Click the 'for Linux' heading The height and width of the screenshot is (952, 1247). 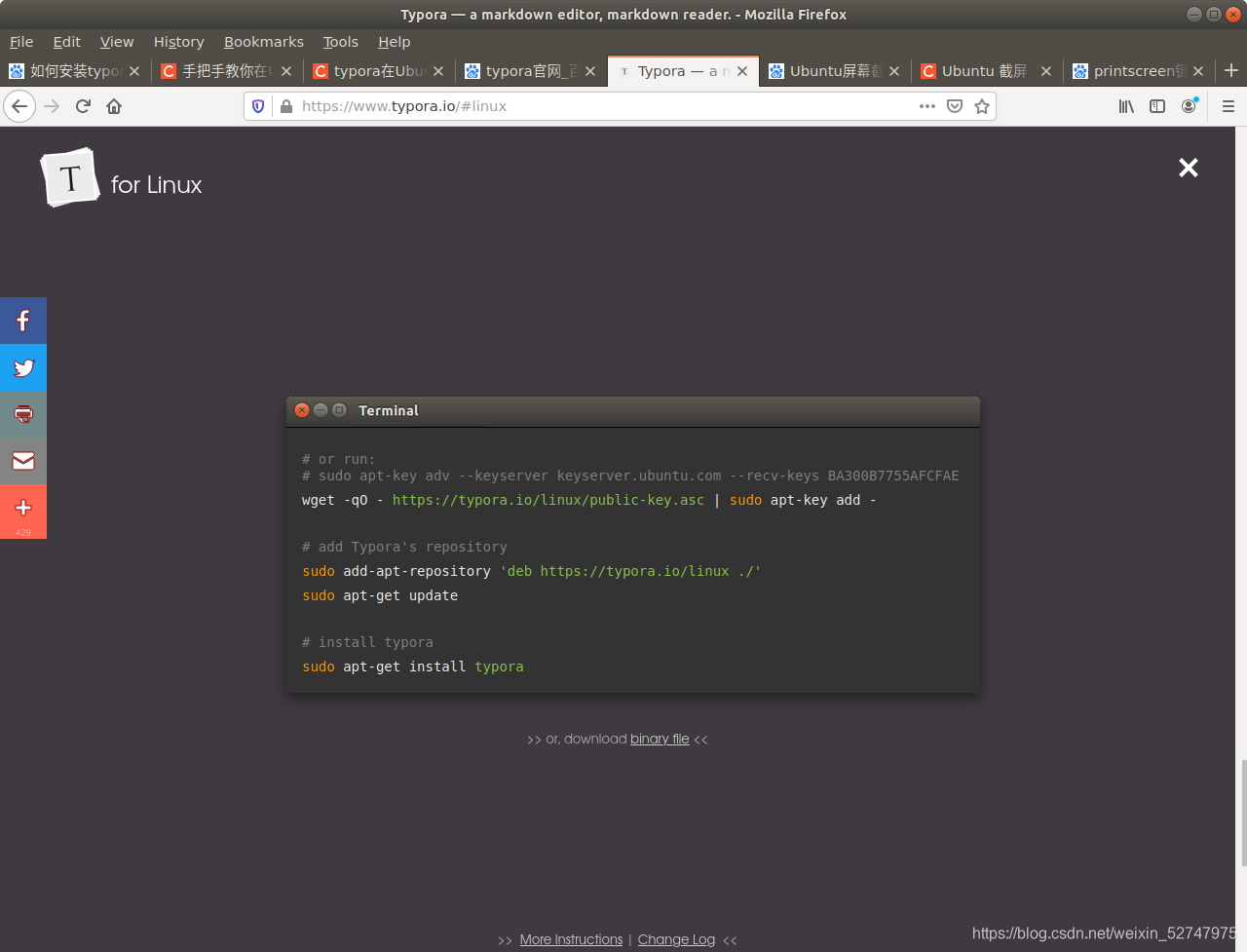[157, 185]
